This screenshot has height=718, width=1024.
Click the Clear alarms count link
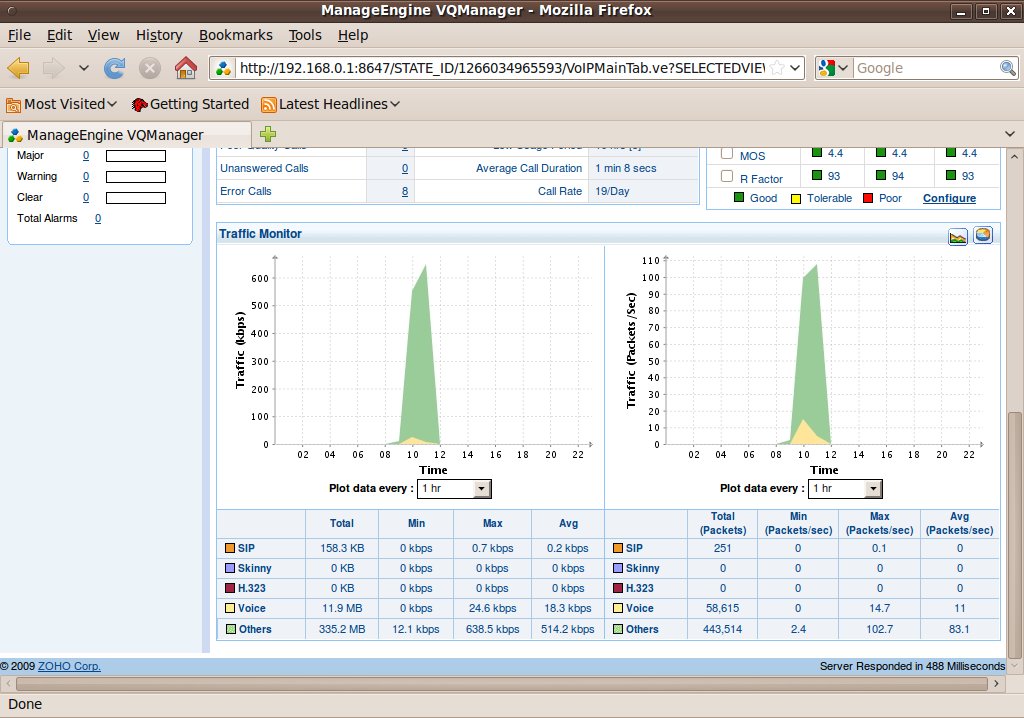pos(86,197)
